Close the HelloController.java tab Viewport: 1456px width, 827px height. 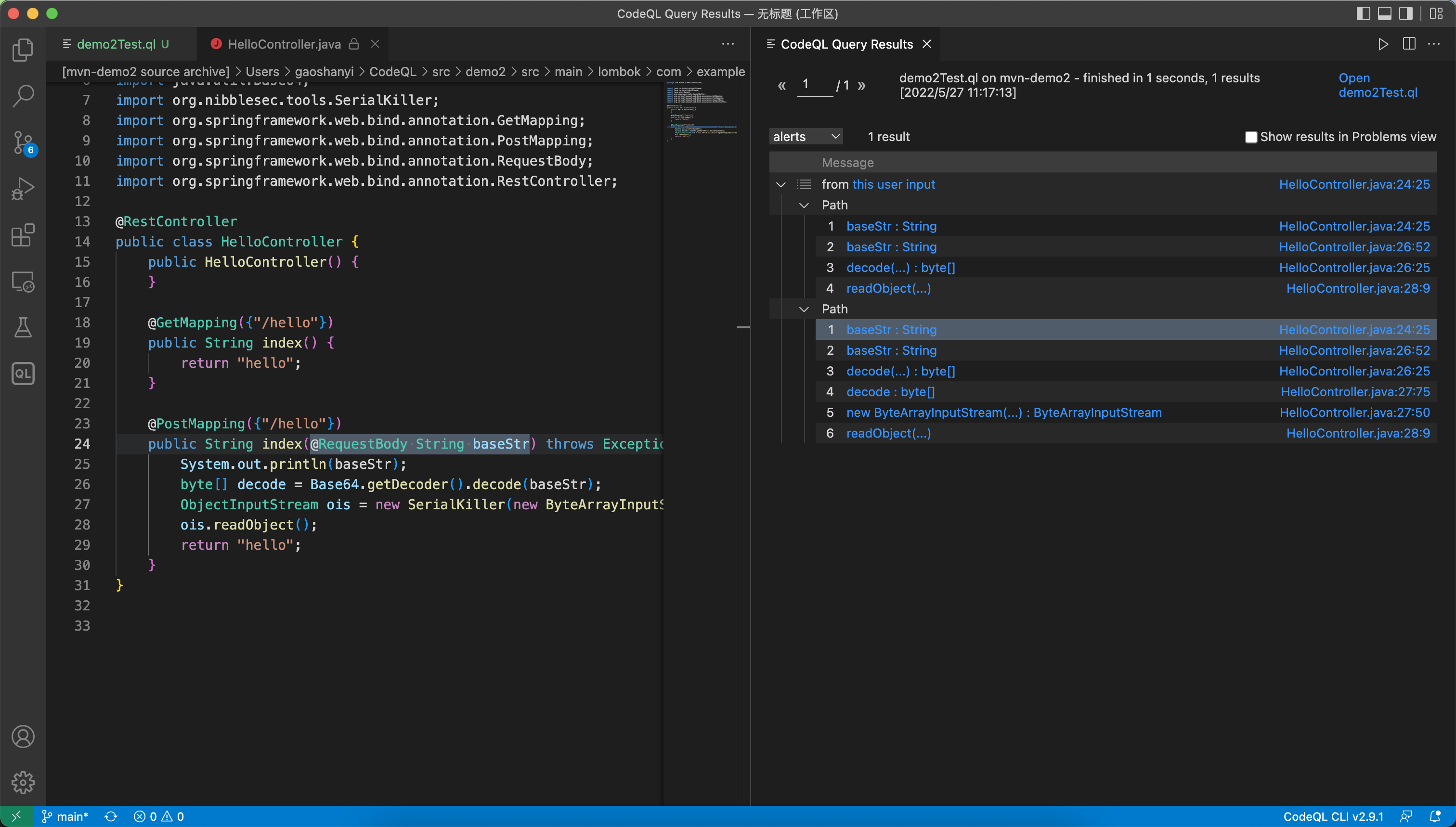[x=375, y=44]
